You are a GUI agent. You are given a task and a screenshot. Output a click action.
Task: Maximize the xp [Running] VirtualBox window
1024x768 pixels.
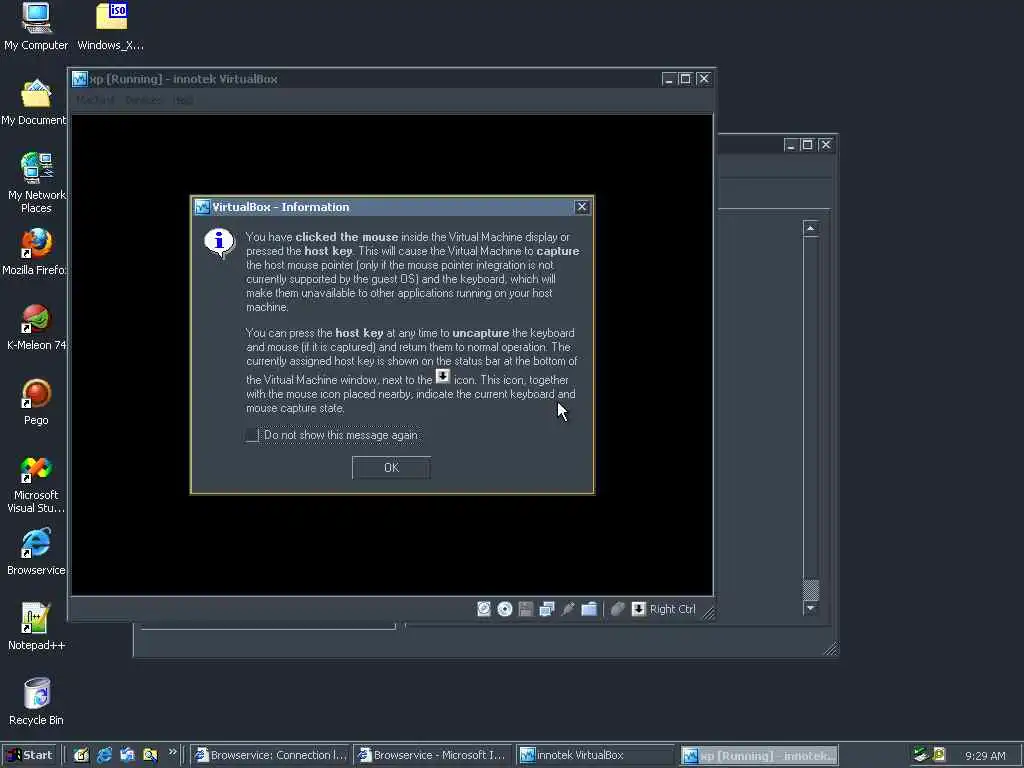pos(685,79)
